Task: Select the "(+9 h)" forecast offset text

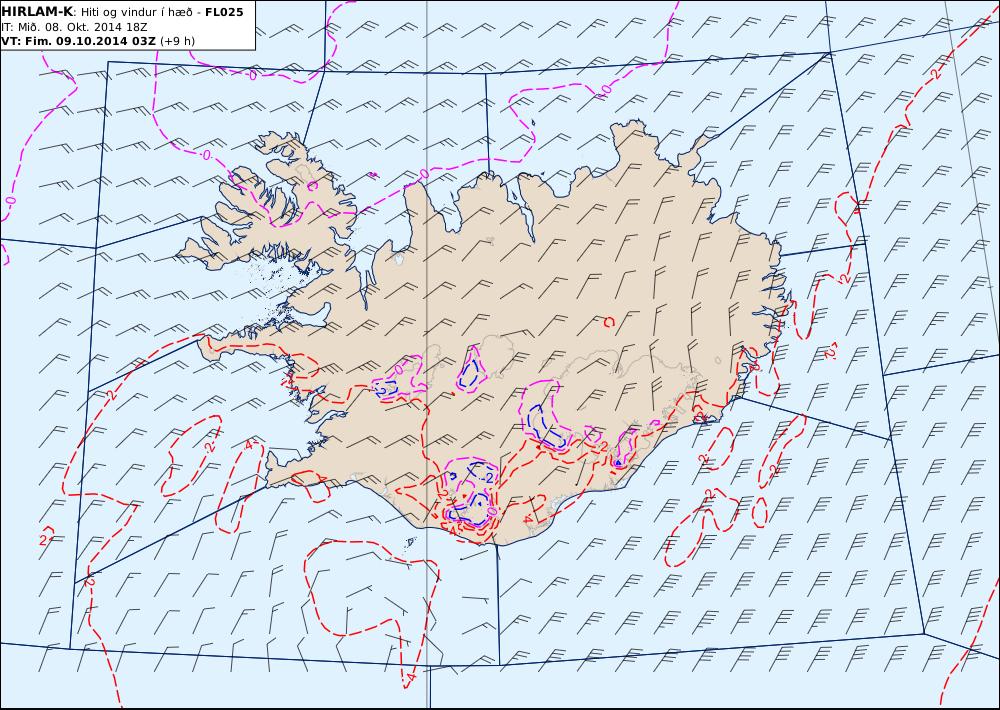Action: tap(177, 41)
